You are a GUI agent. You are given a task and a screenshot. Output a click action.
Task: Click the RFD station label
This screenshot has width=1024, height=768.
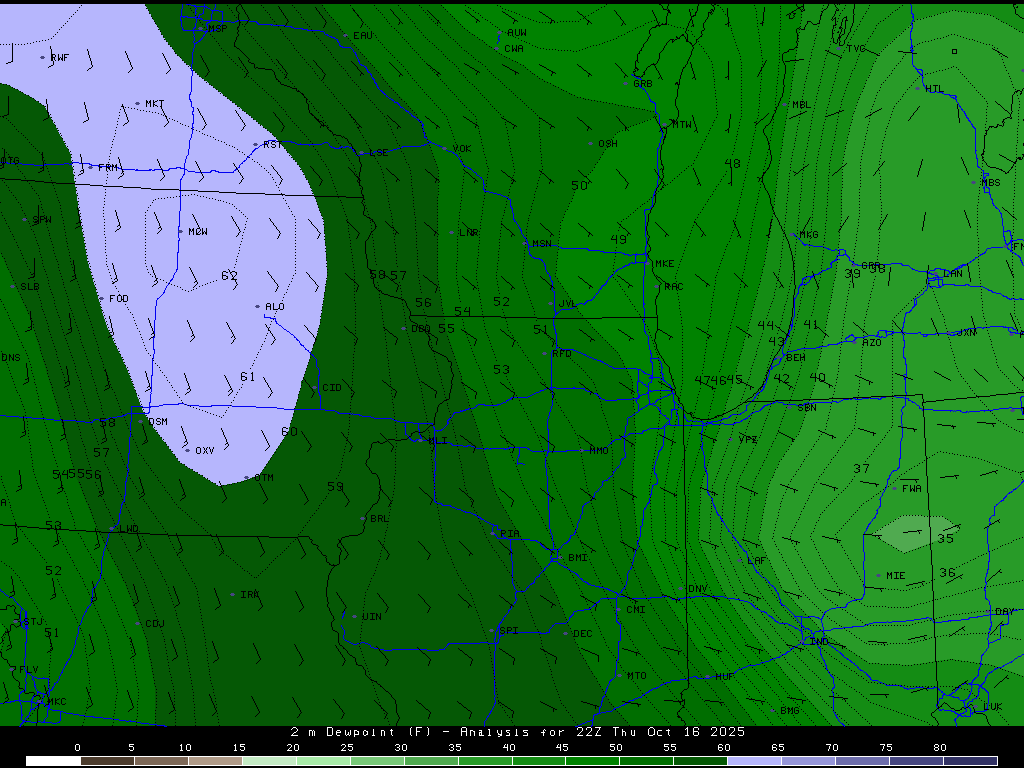click(562, 353)
